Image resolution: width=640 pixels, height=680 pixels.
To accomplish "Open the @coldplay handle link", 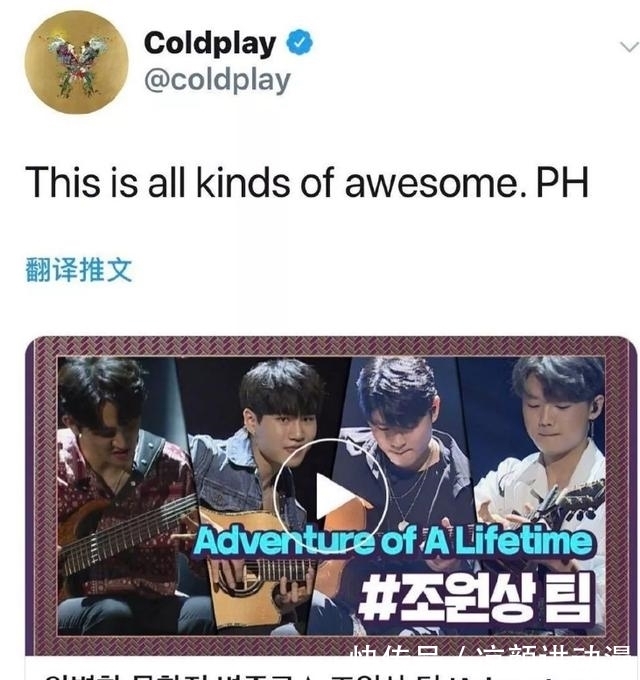I will 217,81.
